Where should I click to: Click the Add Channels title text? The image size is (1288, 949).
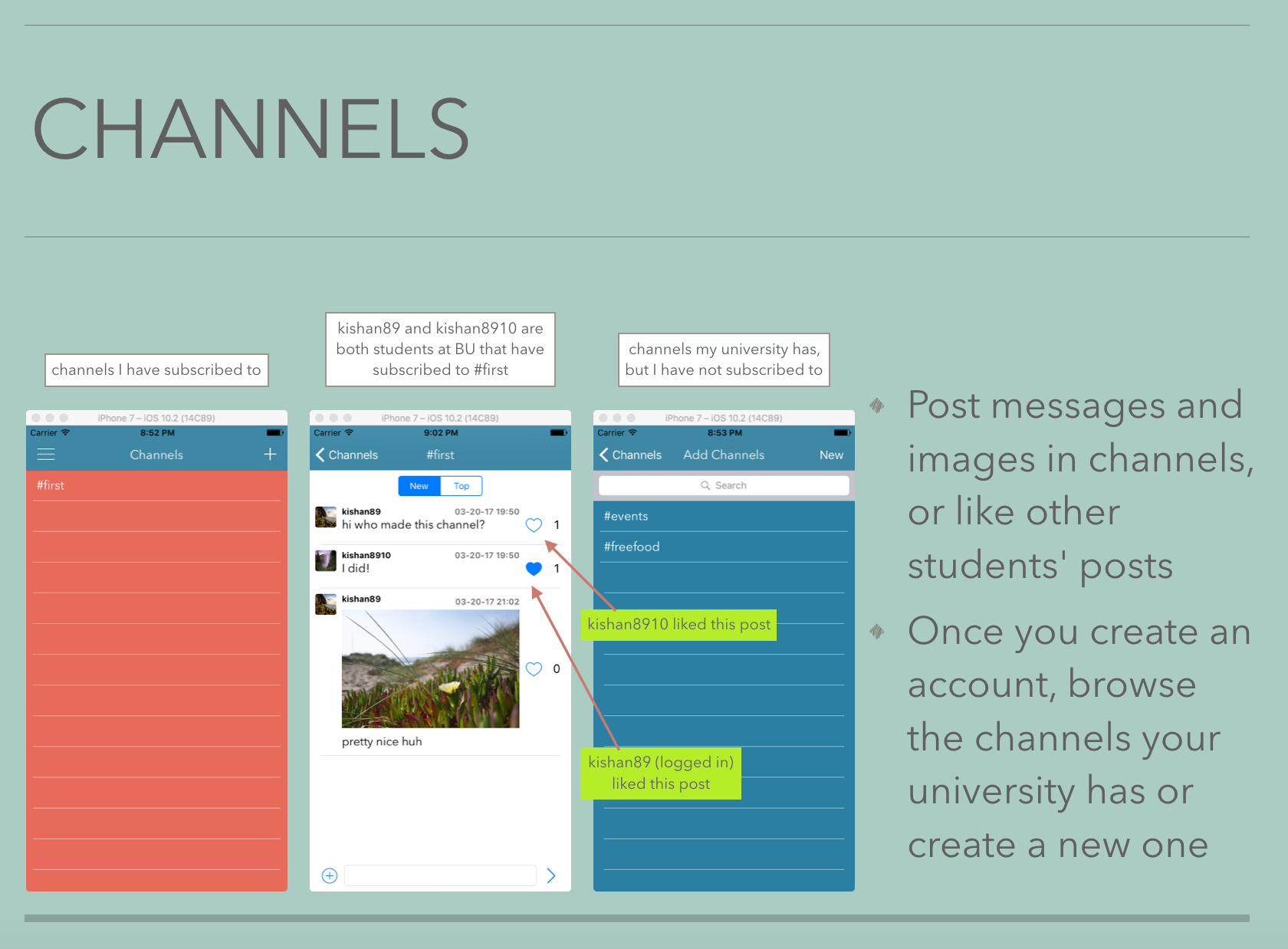coord(724,455)
